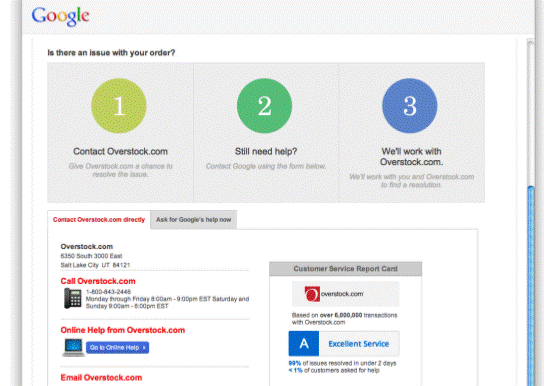Image resolution: width=560 pixels, height=386 pixels.
Task: Click the We'll work with Overstock.com. title
Action: (x=411, y=157)
